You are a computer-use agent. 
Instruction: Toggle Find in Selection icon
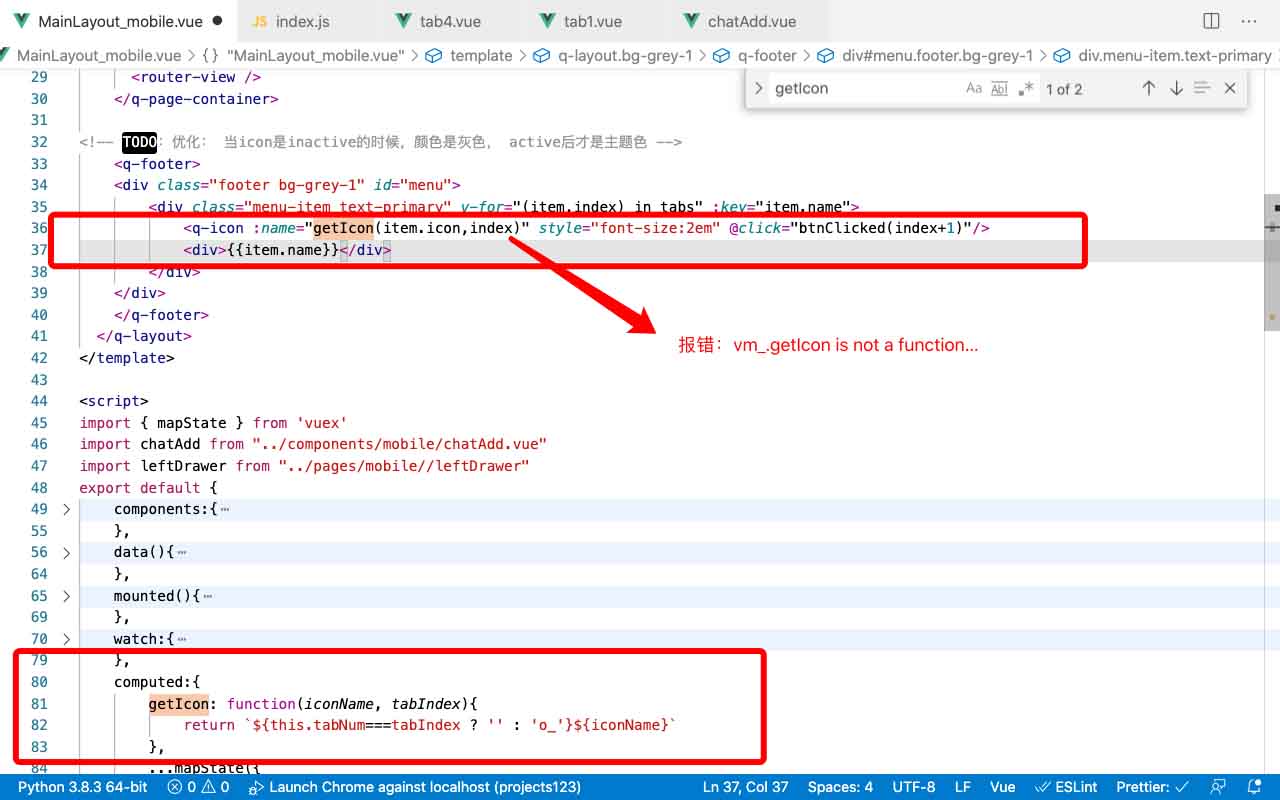(1203, 88)
